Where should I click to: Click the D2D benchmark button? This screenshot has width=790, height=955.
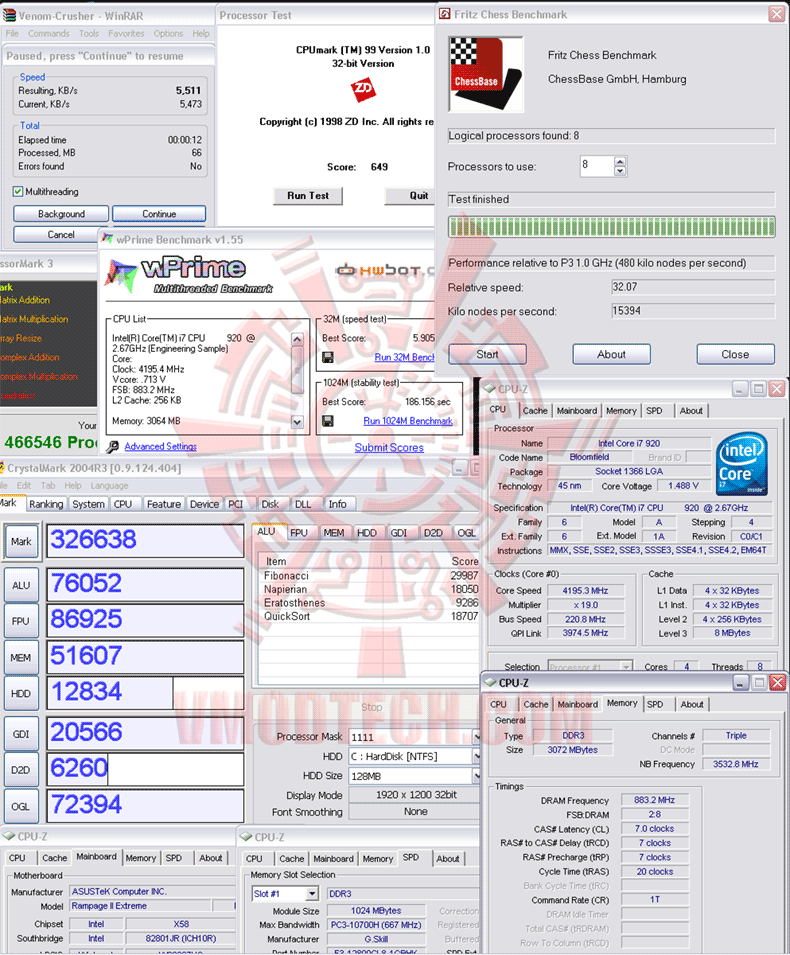click(21, 770)
